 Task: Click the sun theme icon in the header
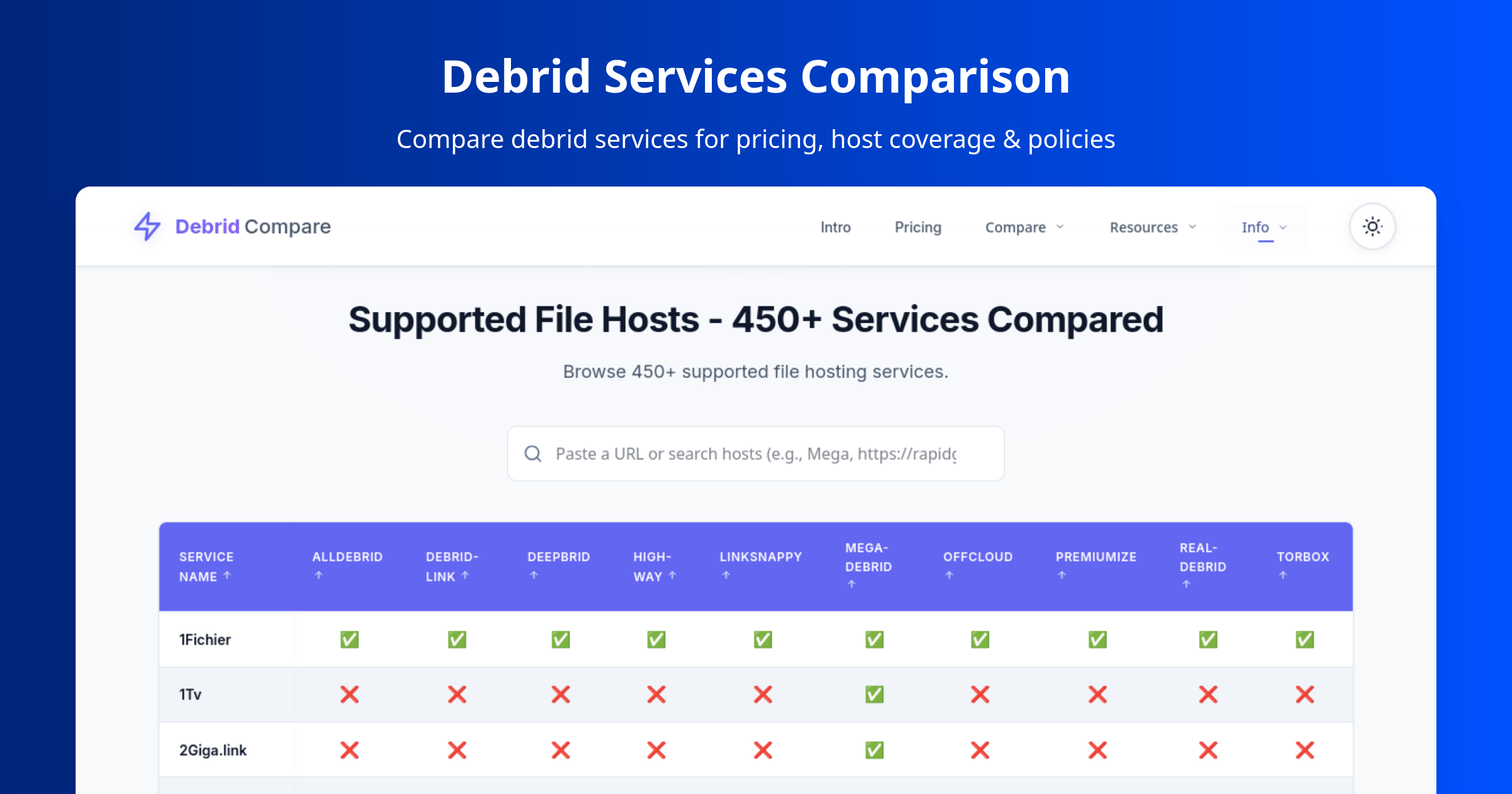pyautogui.click(x=1372, y=226)
